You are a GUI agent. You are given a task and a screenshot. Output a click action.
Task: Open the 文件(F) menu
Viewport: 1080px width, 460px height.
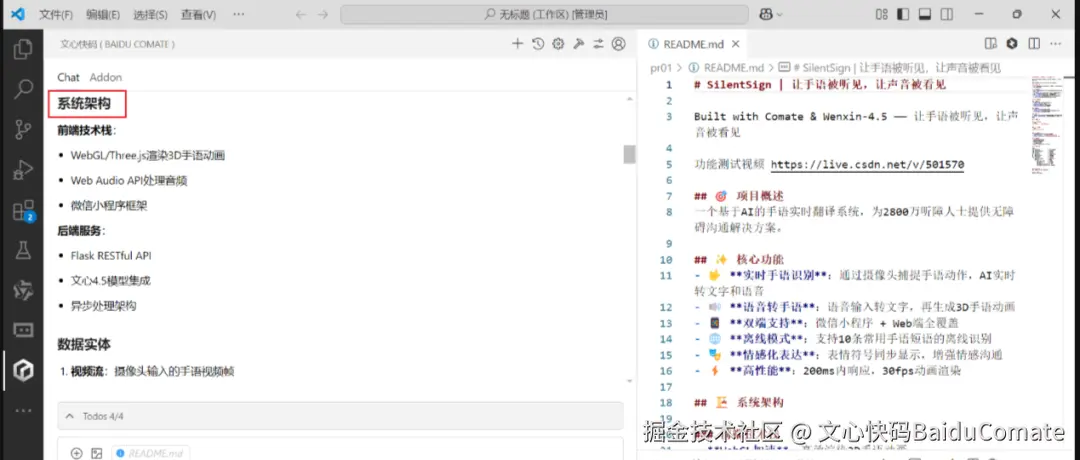click(56, 14)
